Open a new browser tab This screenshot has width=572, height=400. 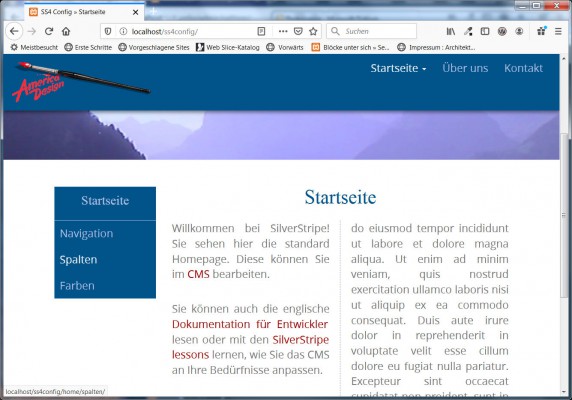click(x=154, y=11)
